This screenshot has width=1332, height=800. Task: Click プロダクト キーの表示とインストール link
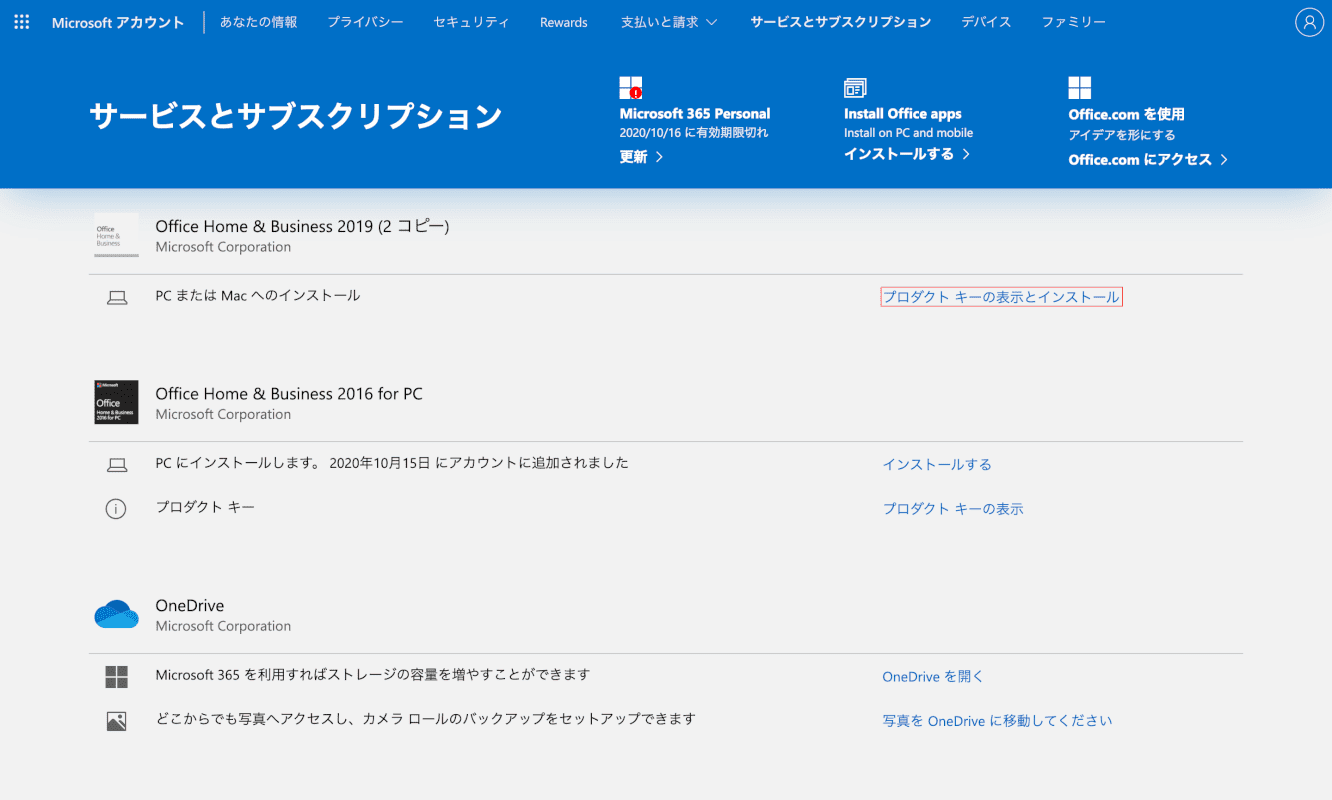pos(1001,297)
